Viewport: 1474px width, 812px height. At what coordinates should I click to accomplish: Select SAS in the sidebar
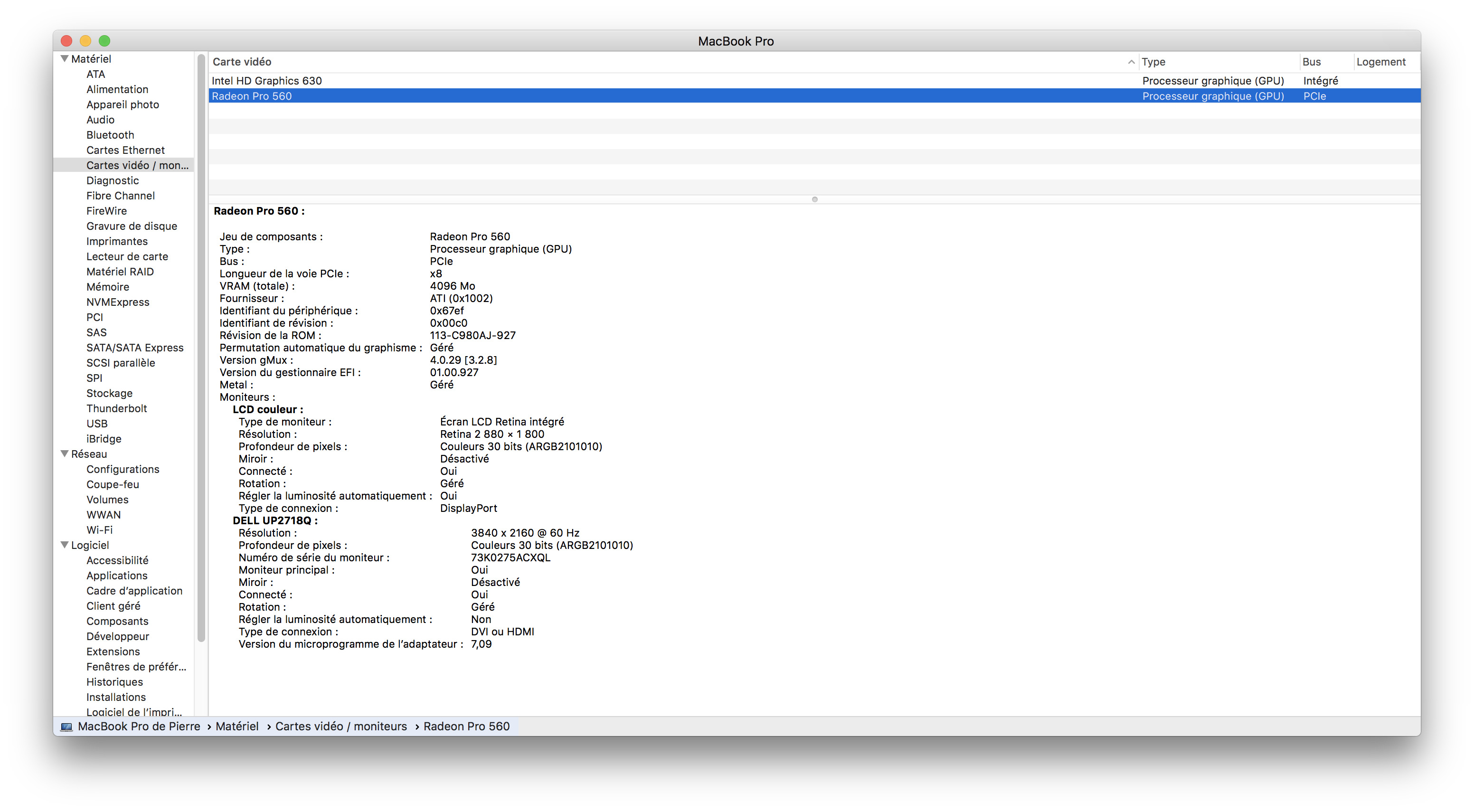(96, 332)
